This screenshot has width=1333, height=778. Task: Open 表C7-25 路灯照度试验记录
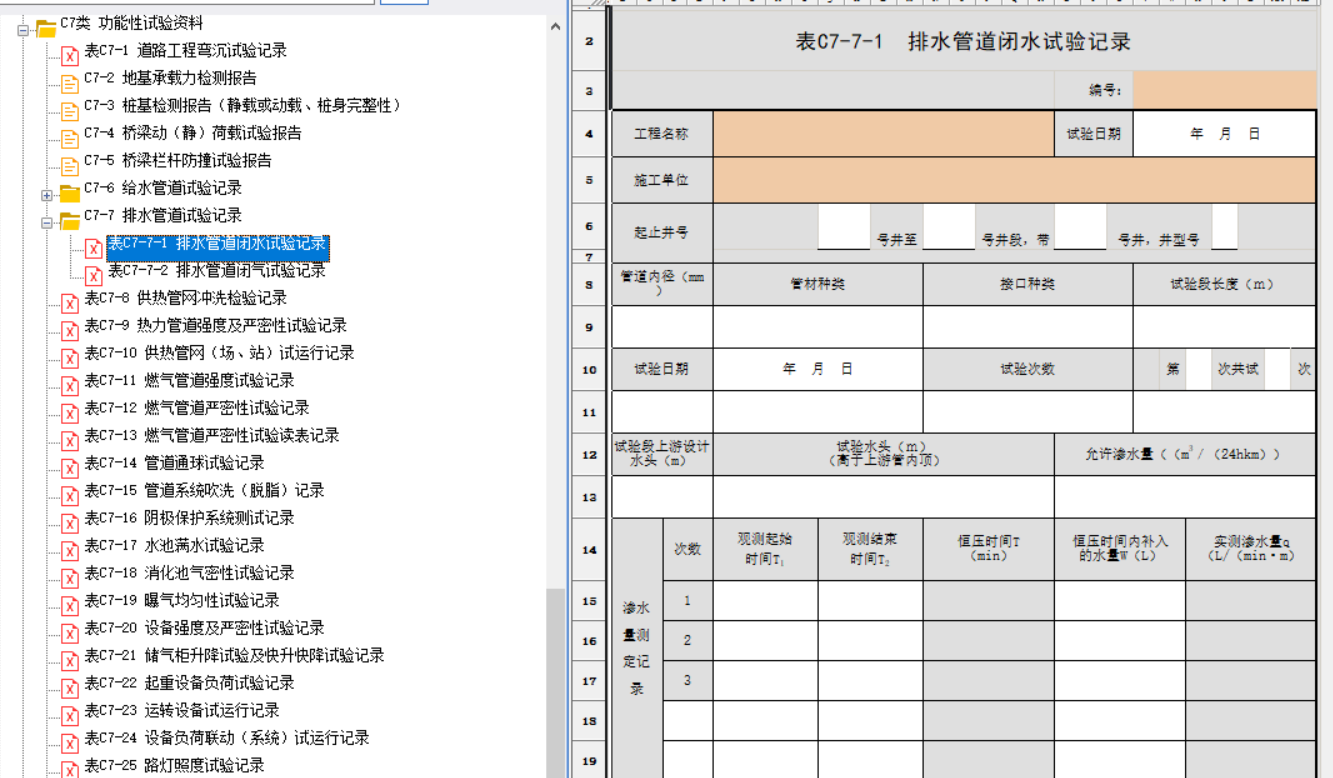[174, 765]
